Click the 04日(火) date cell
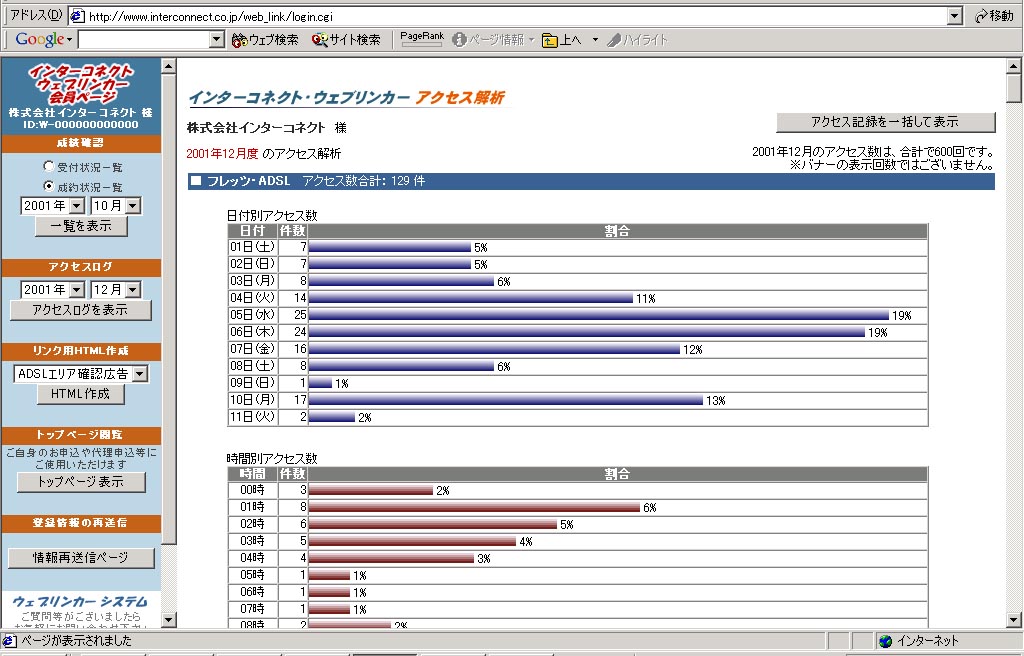Viewport: 1024px width, 656px height. tap(253, 298)
